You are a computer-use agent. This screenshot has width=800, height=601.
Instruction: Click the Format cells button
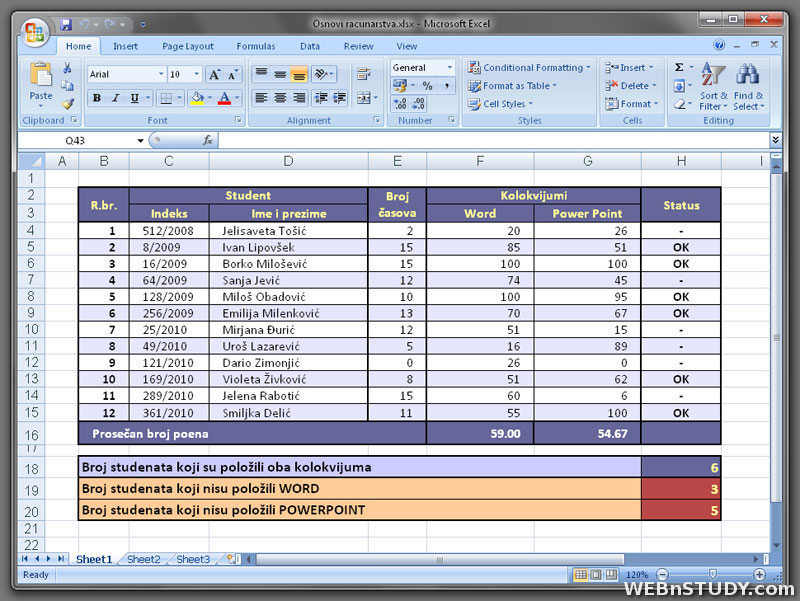tap(632, 104)
